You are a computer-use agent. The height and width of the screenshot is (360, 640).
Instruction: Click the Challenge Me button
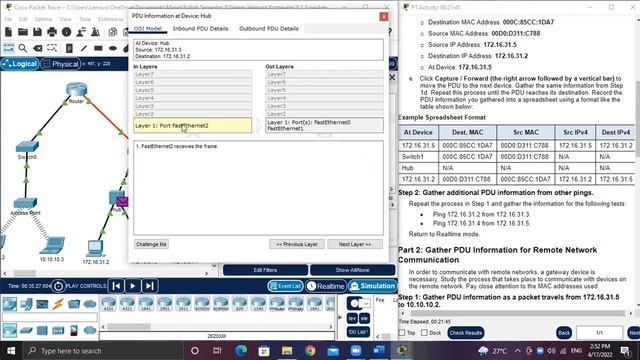pyautogui.click(x=151, y=244)
